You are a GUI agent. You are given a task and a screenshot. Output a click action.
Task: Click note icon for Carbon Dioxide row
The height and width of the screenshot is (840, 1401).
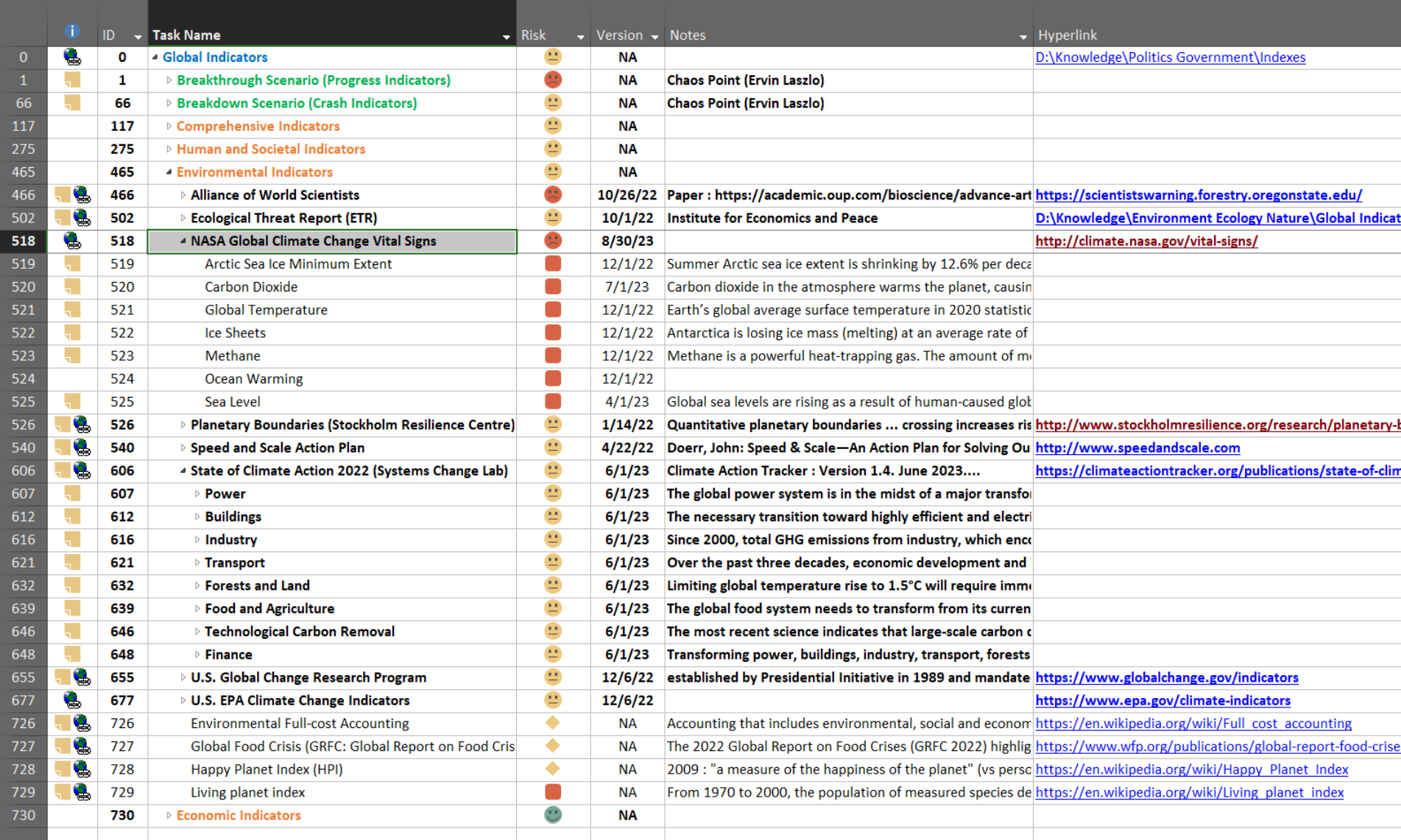(72, 286)
